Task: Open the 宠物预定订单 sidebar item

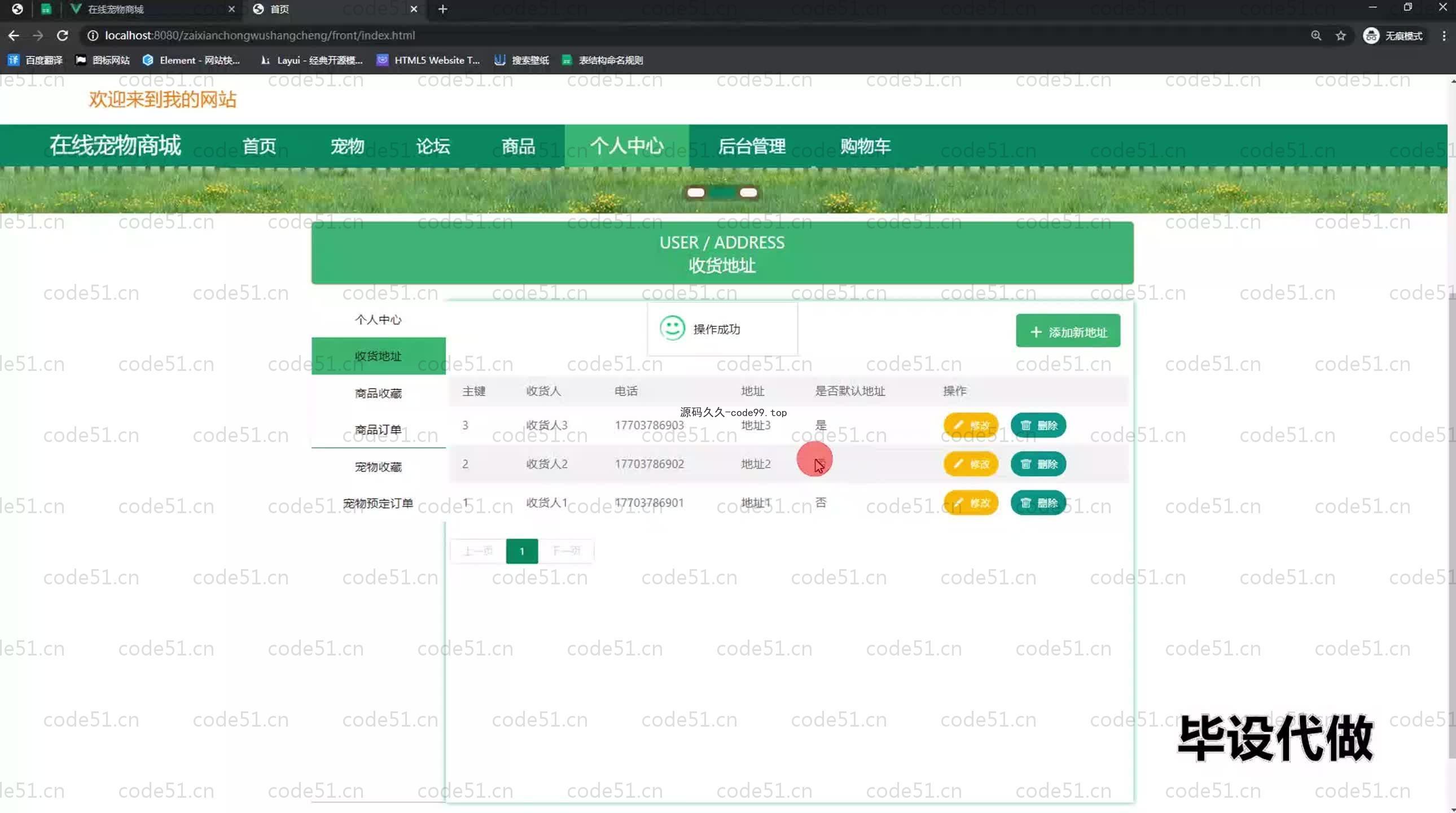Action: click(x=378, y=503)
